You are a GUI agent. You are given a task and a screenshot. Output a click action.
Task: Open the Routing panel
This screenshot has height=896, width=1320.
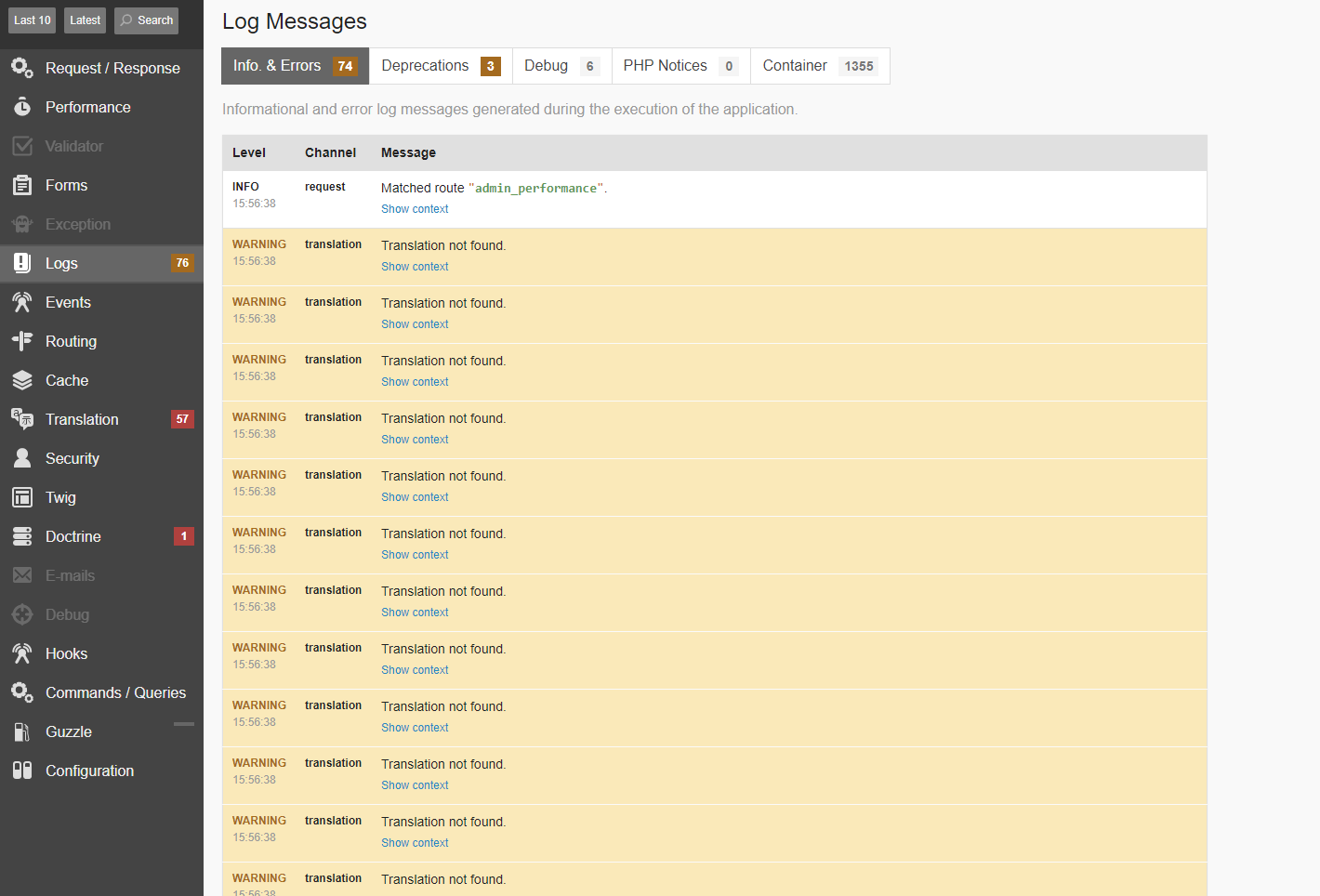101,341
